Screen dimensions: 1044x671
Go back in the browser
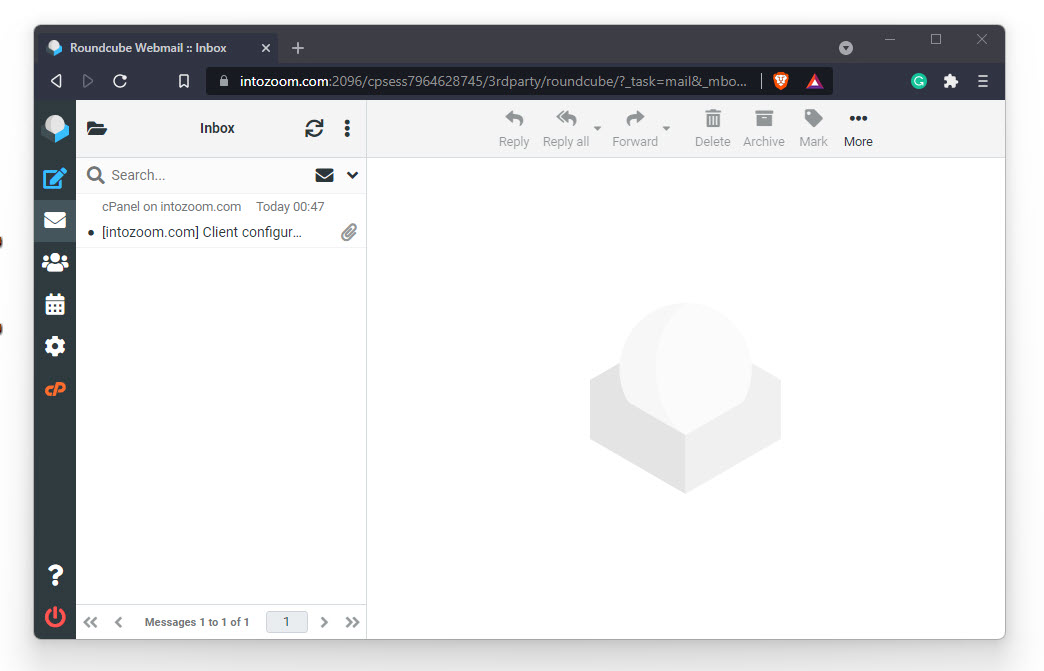pyautogui.click(x=57, y=81)
